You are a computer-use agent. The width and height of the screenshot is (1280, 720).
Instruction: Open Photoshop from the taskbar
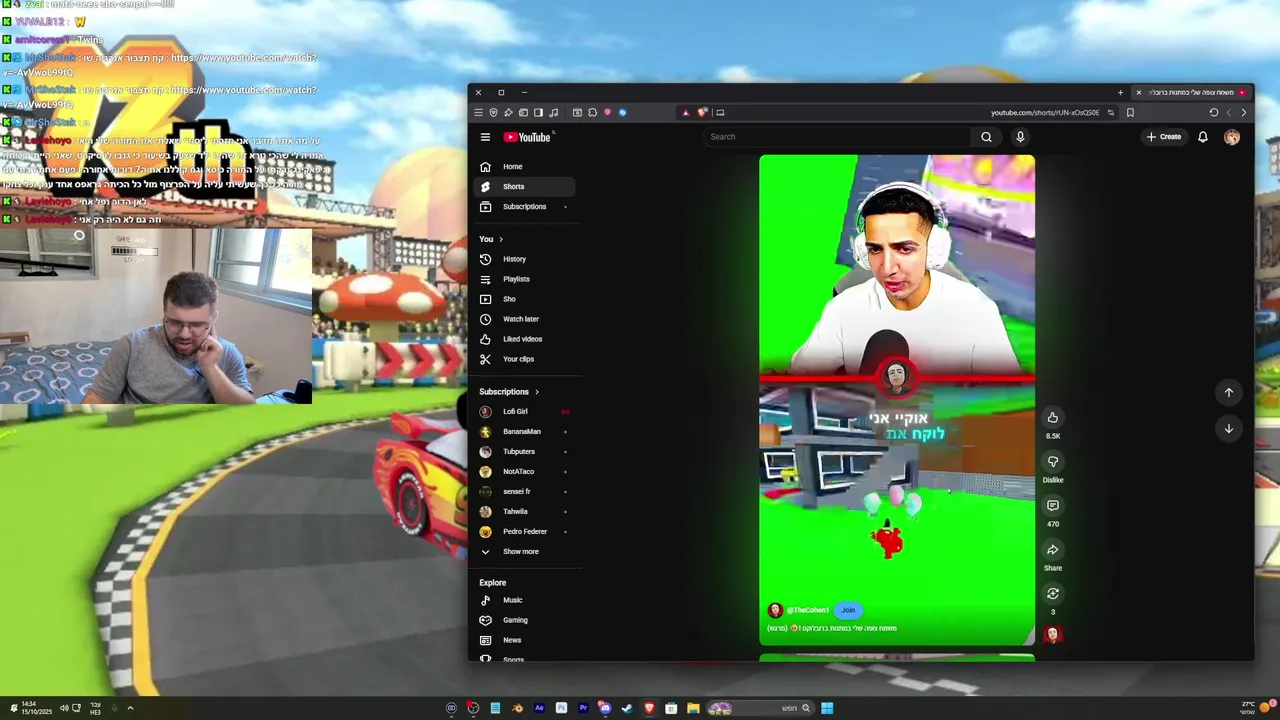coord(561,708)
